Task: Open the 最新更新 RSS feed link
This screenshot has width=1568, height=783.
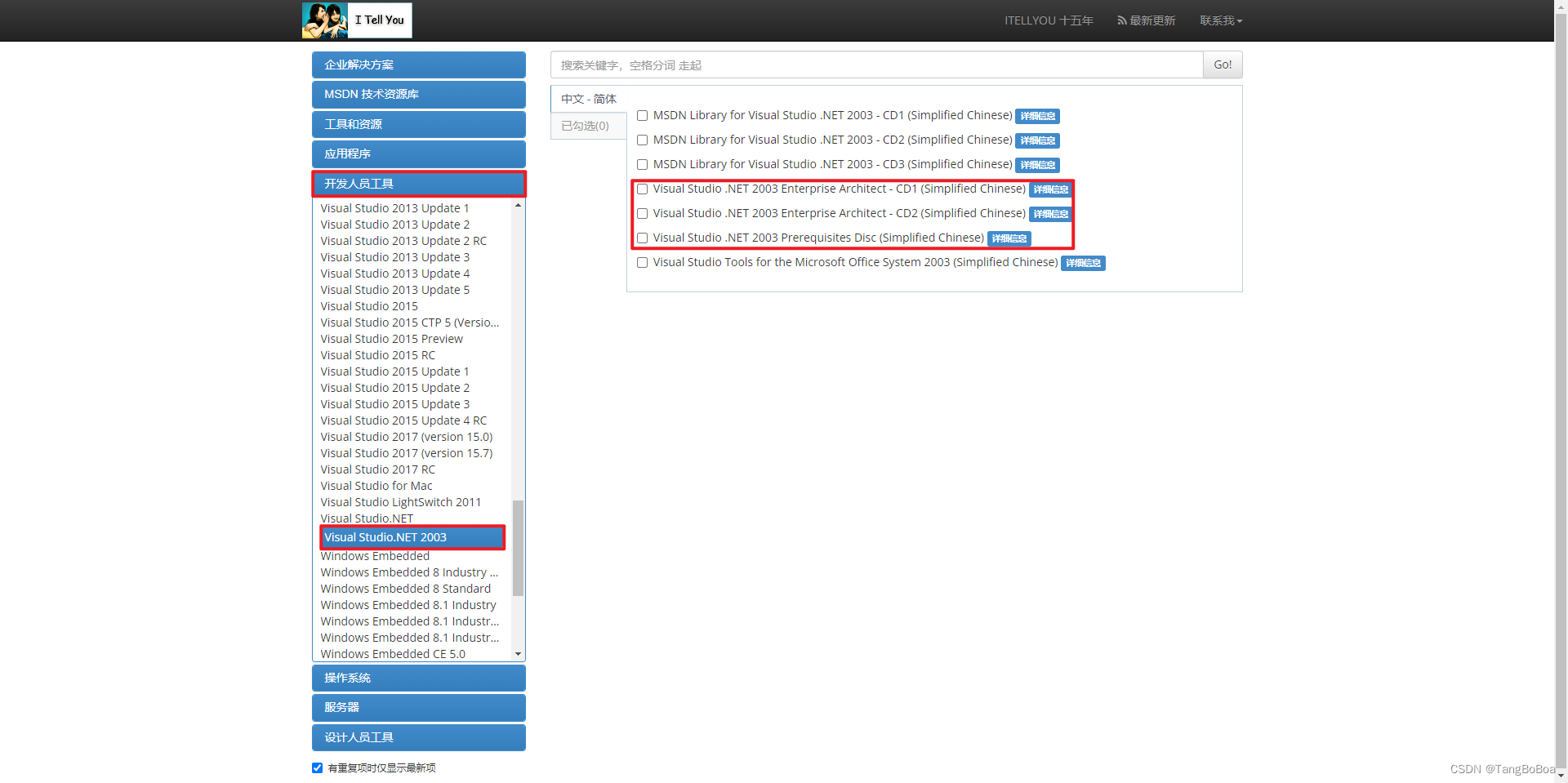Action: click(x=1147, y=20)
